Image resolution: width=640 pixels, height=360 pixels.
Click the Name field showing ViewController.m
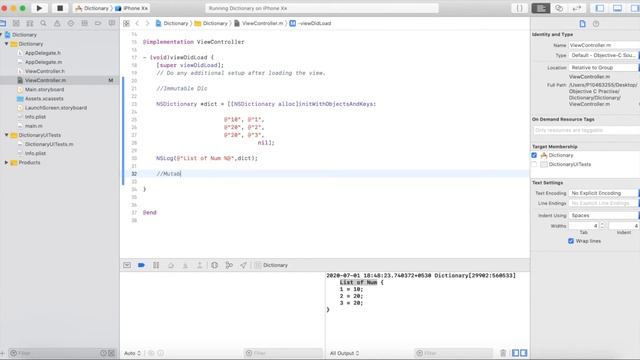point(604,45)
